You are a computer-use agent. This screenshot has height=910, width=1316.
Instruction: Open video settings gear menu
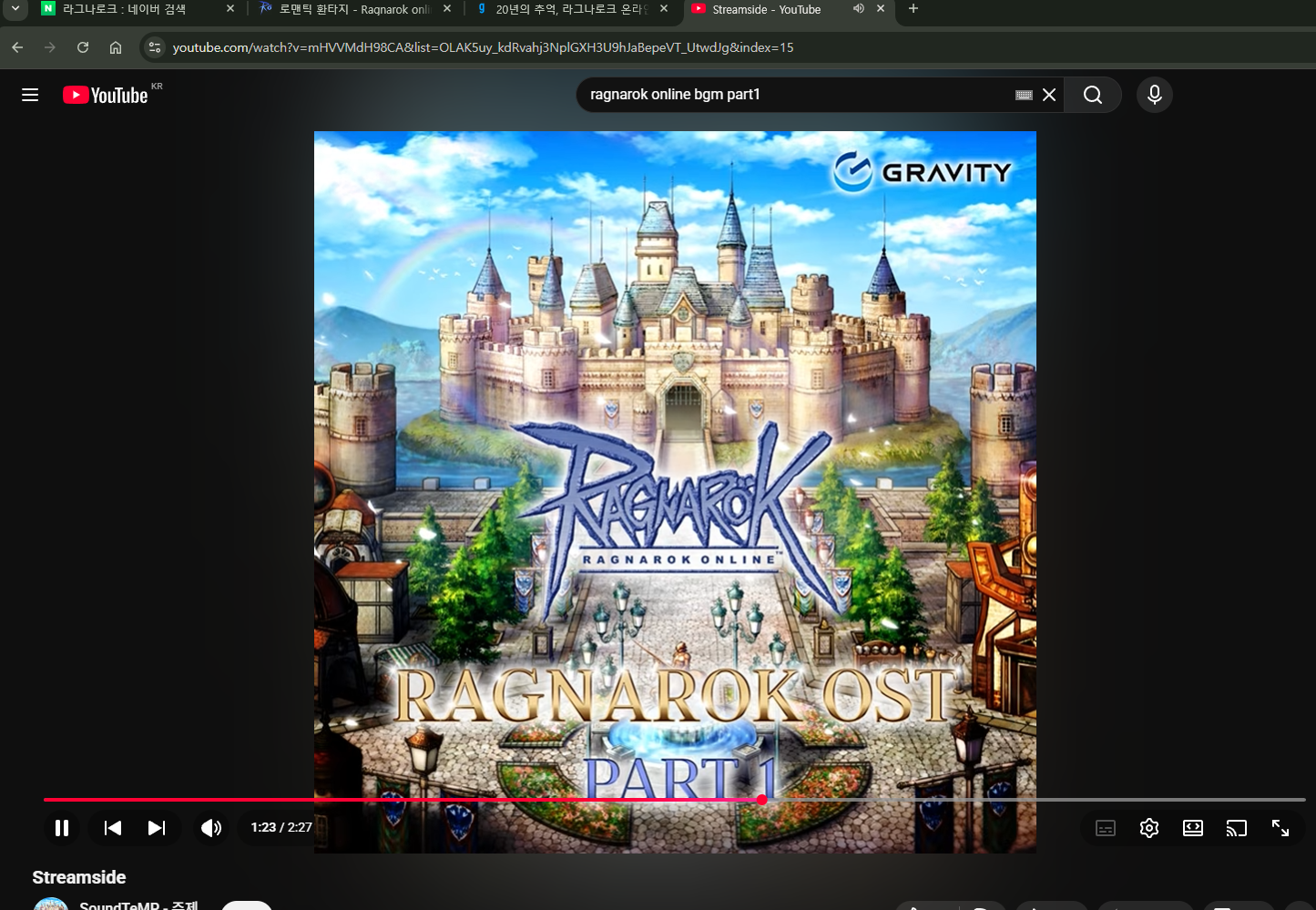pos(1149,828)
